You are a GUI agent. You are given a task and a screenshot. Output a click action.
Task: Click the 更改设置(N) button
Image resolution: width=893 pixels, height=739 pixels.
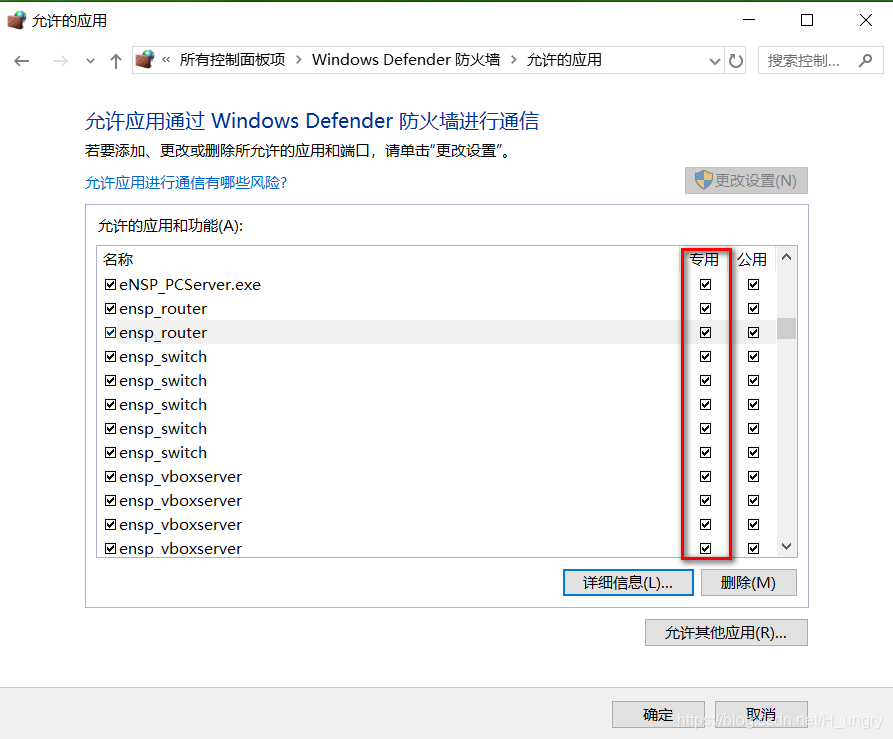(x=746, y=180)
